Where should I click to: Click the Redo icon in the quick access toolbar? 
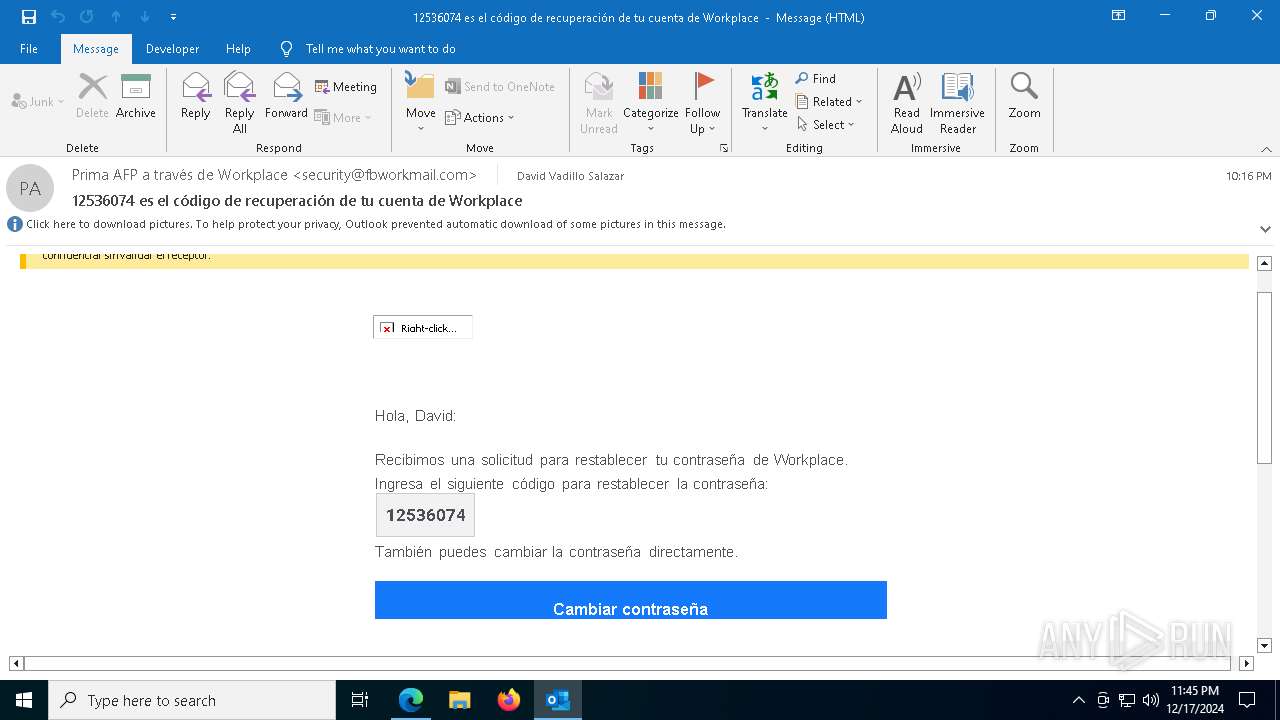(87, 17)
